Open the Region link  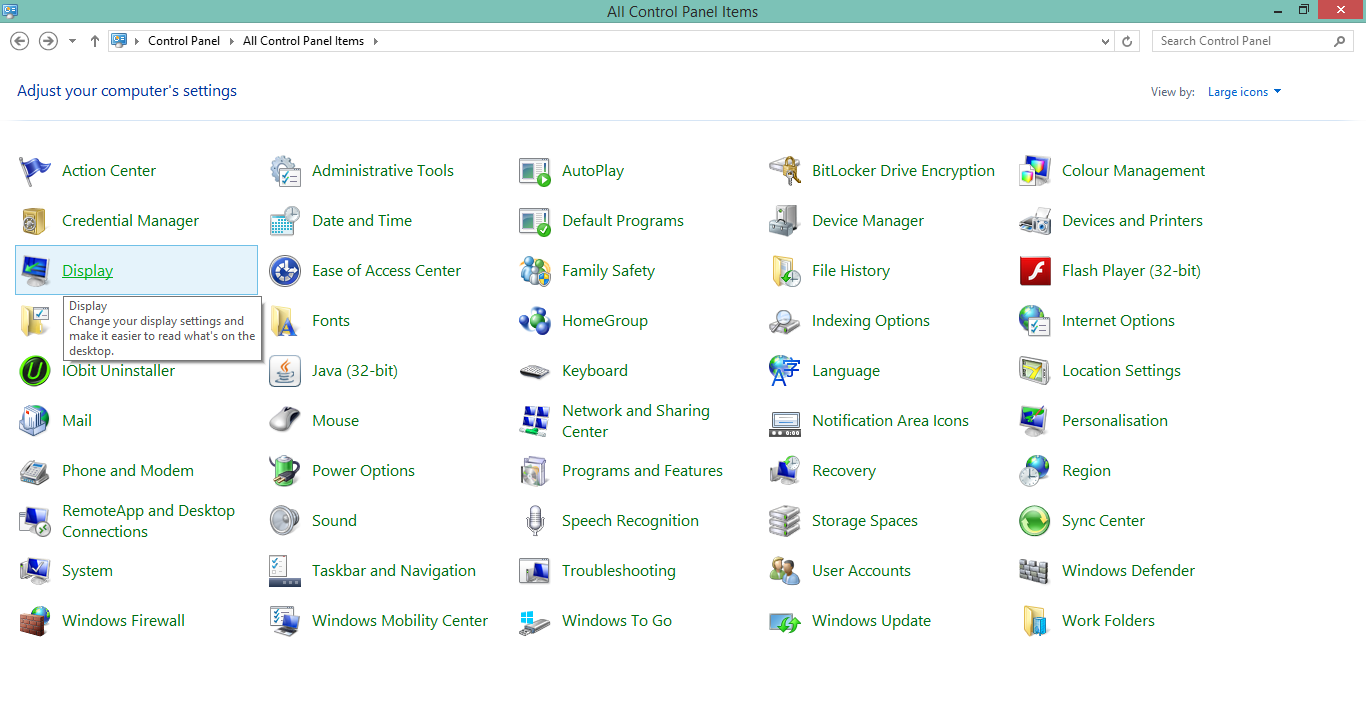[1086, 471]
